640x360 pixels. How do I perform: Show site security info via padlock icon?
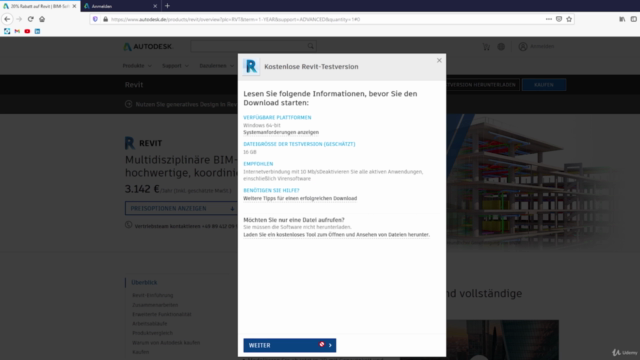[x=105, y=19]
